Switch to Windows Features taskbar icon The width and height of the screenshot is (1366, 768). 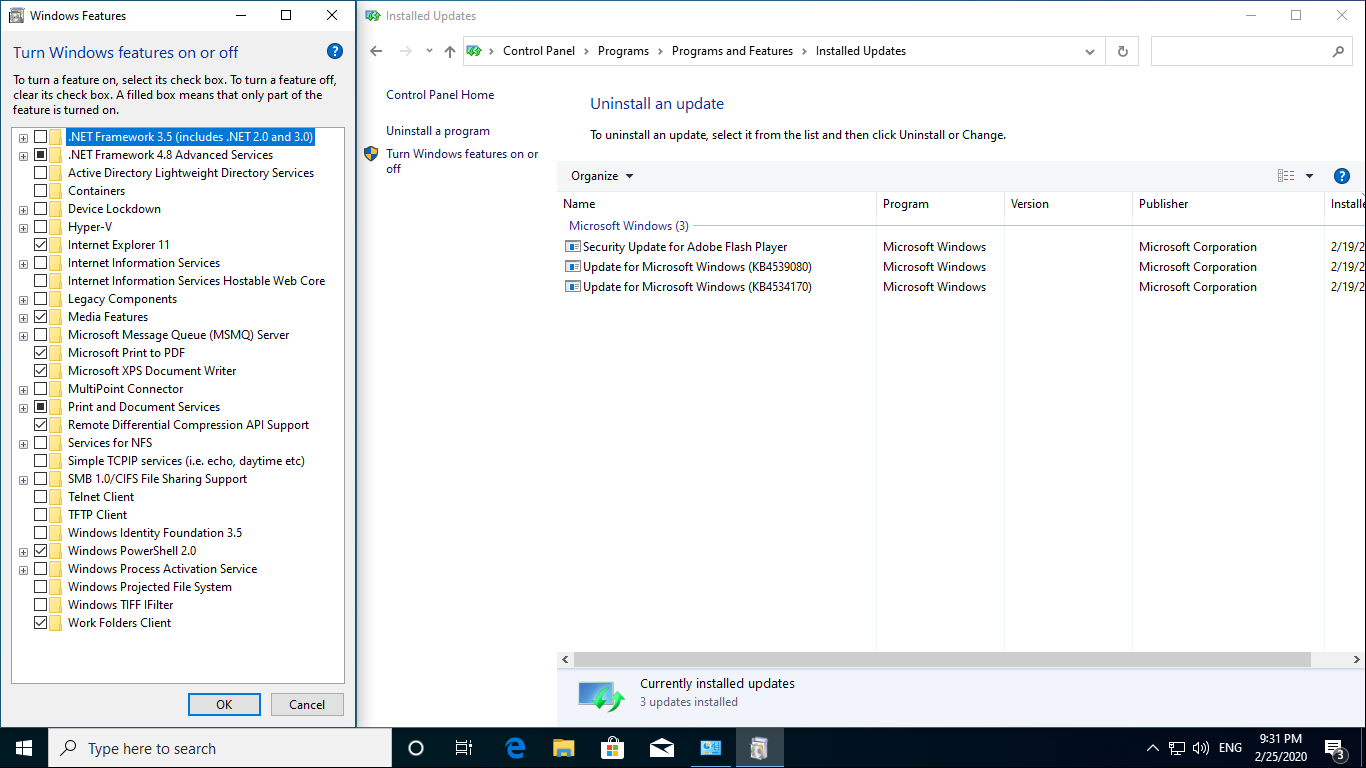click(x=759, y=748)
